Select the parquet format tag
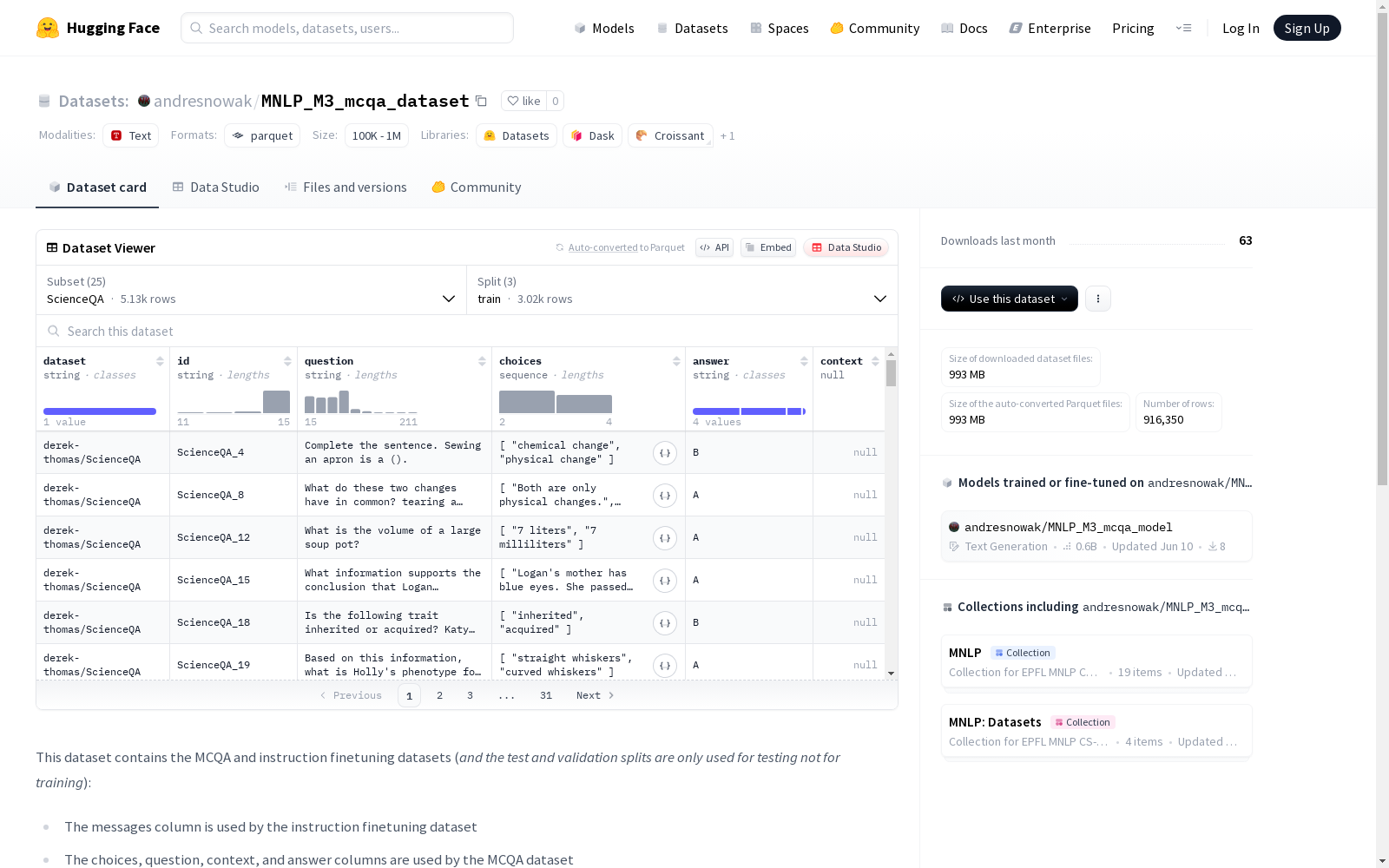The width and height of the screenshot is (1389, 868). (262, 135)
